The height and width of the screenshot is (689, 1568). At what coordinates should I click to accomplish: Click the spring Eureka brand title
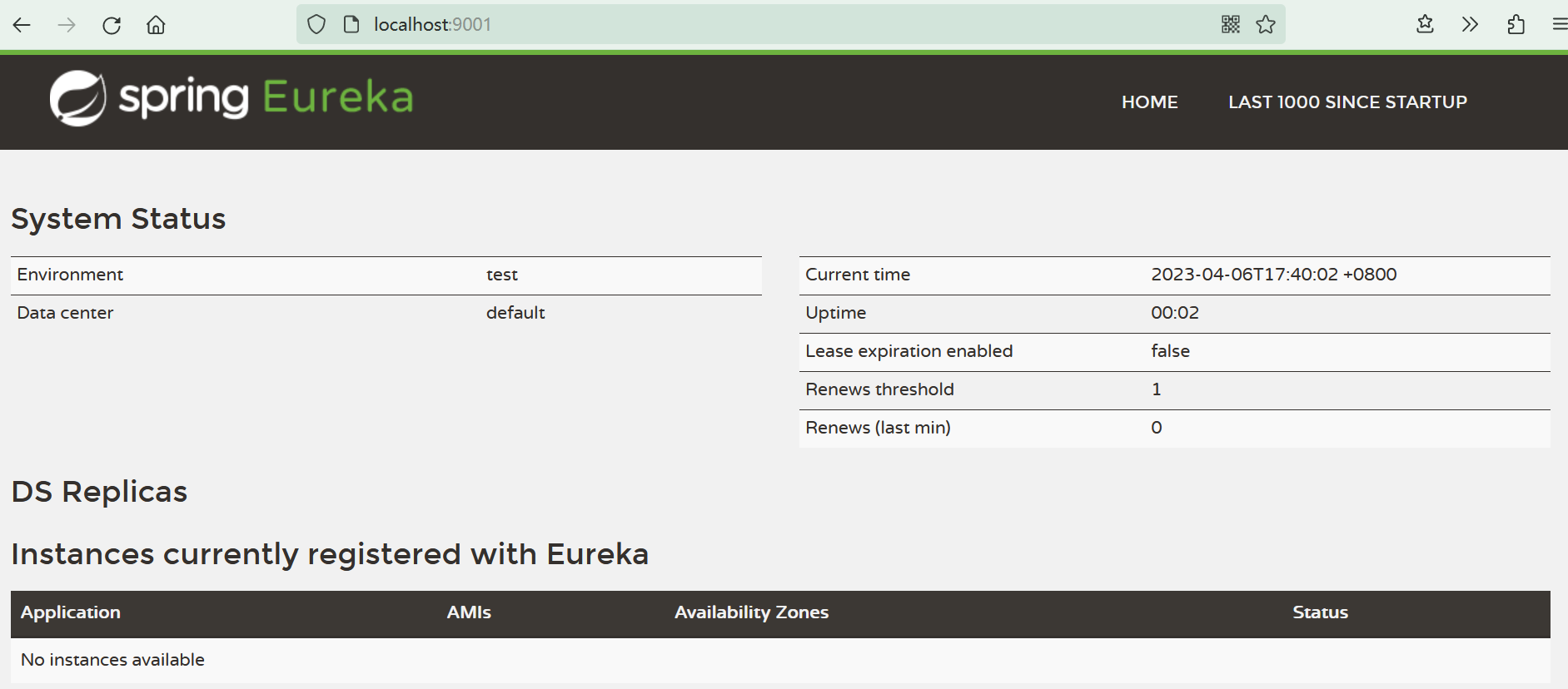266,98
